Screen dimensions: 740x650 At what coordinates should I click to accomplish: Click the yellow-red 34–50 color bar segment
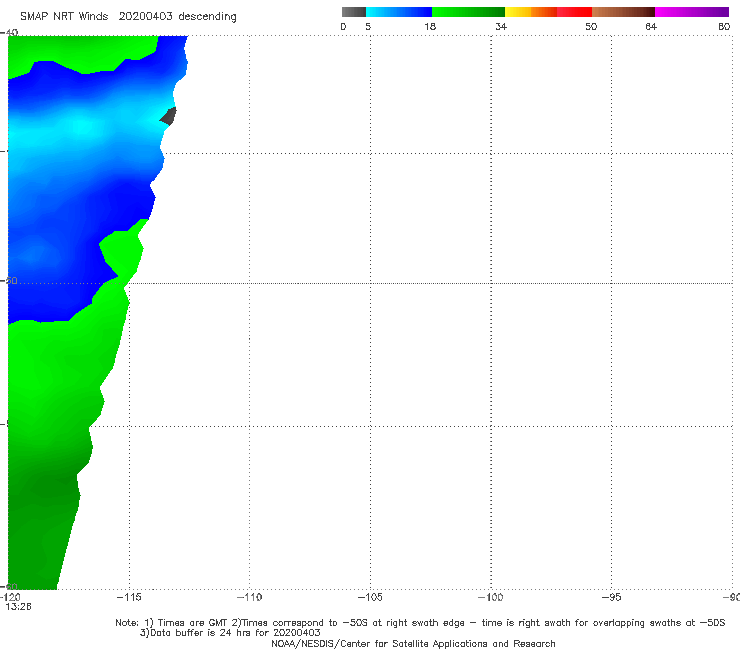click(x=548, y=12)
